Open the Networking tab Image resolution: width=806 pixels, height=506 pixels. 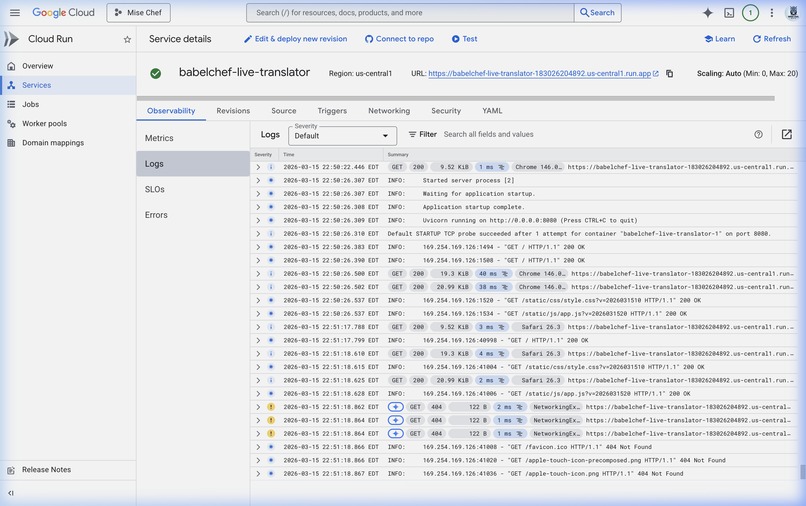click(389, 111)
